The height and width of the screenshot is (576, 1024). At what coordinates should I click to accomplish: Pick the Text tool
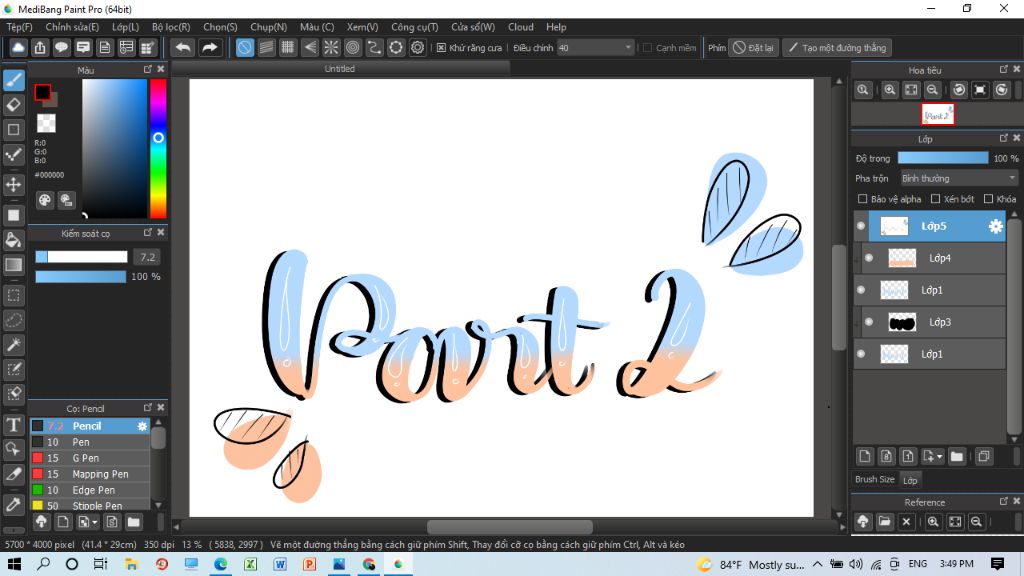point(14,425)
